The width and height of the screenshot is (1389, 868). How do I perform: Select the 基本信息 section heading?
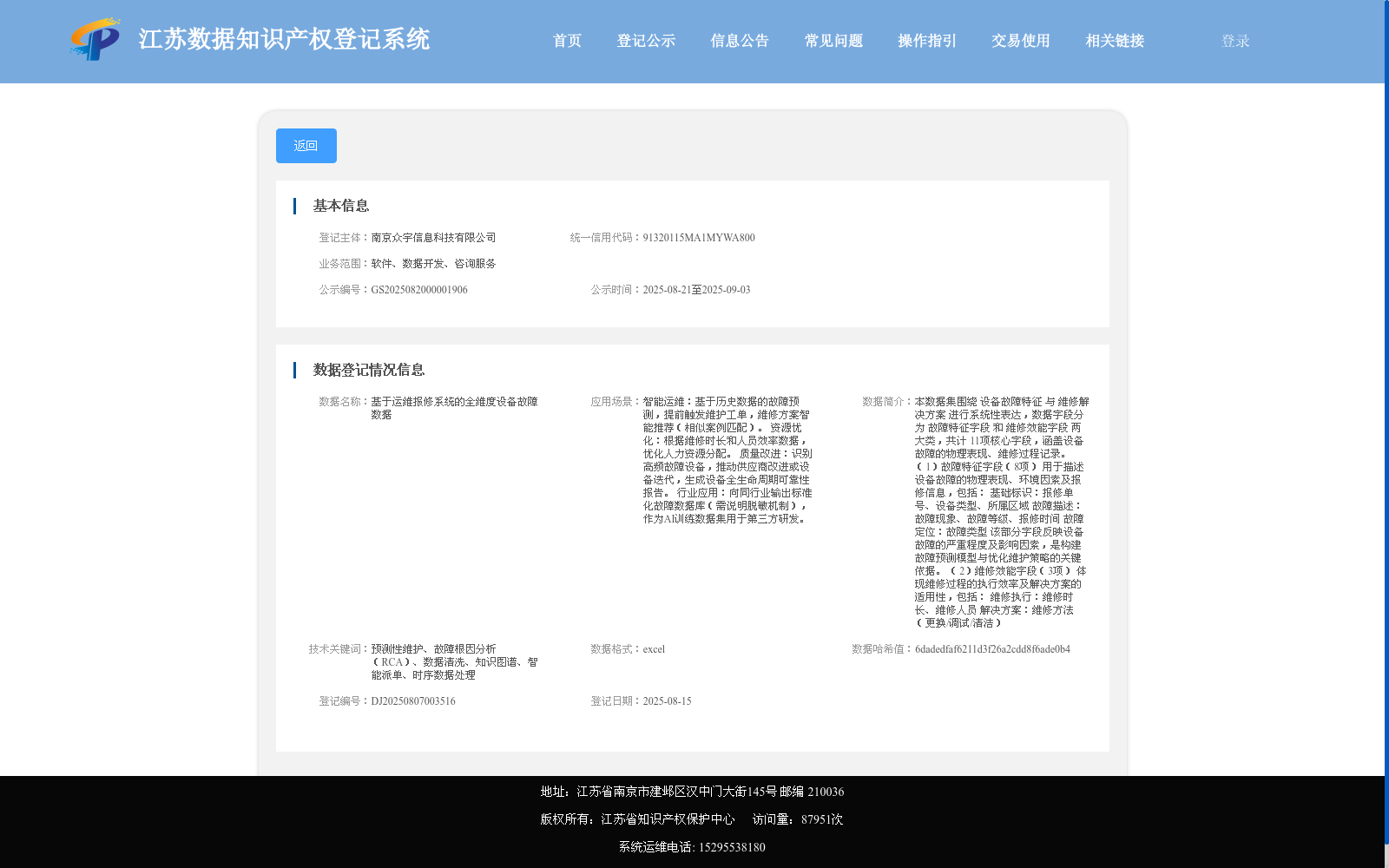341,206
